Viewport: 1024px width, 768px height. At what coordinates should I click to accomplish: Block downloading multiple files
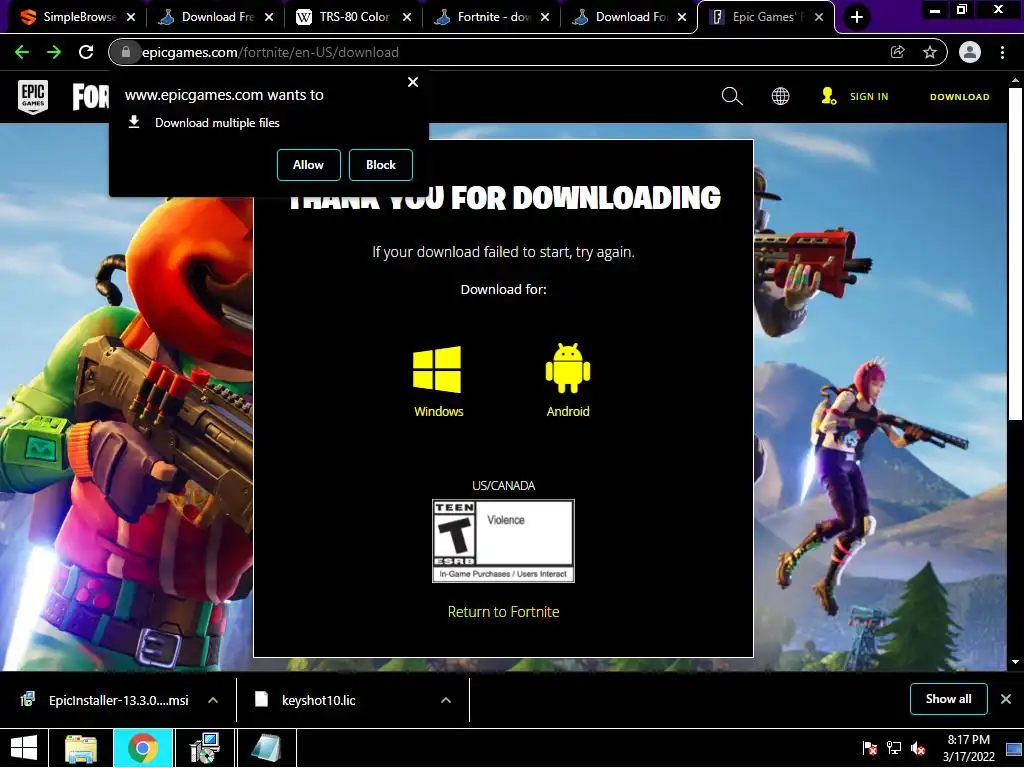coord(381,165)
